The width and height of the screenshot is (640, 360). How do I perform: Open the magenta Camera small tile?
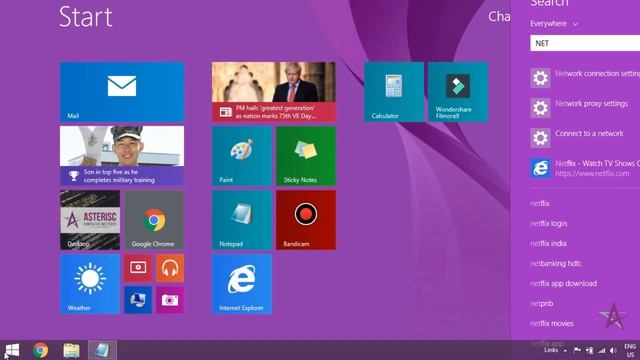coord(170,300)
